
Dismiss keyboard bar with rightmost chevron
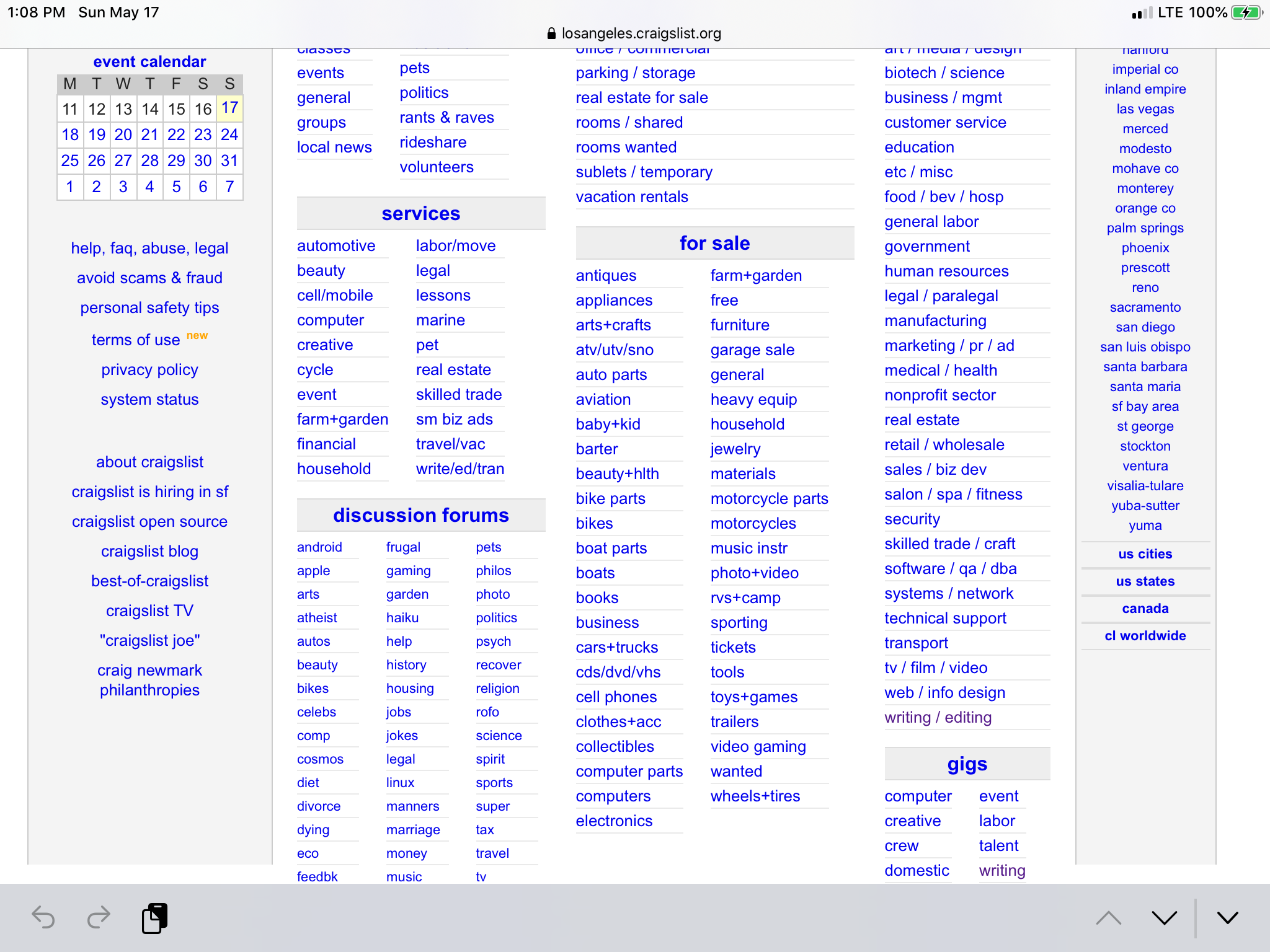click(x=1228, y=918)
